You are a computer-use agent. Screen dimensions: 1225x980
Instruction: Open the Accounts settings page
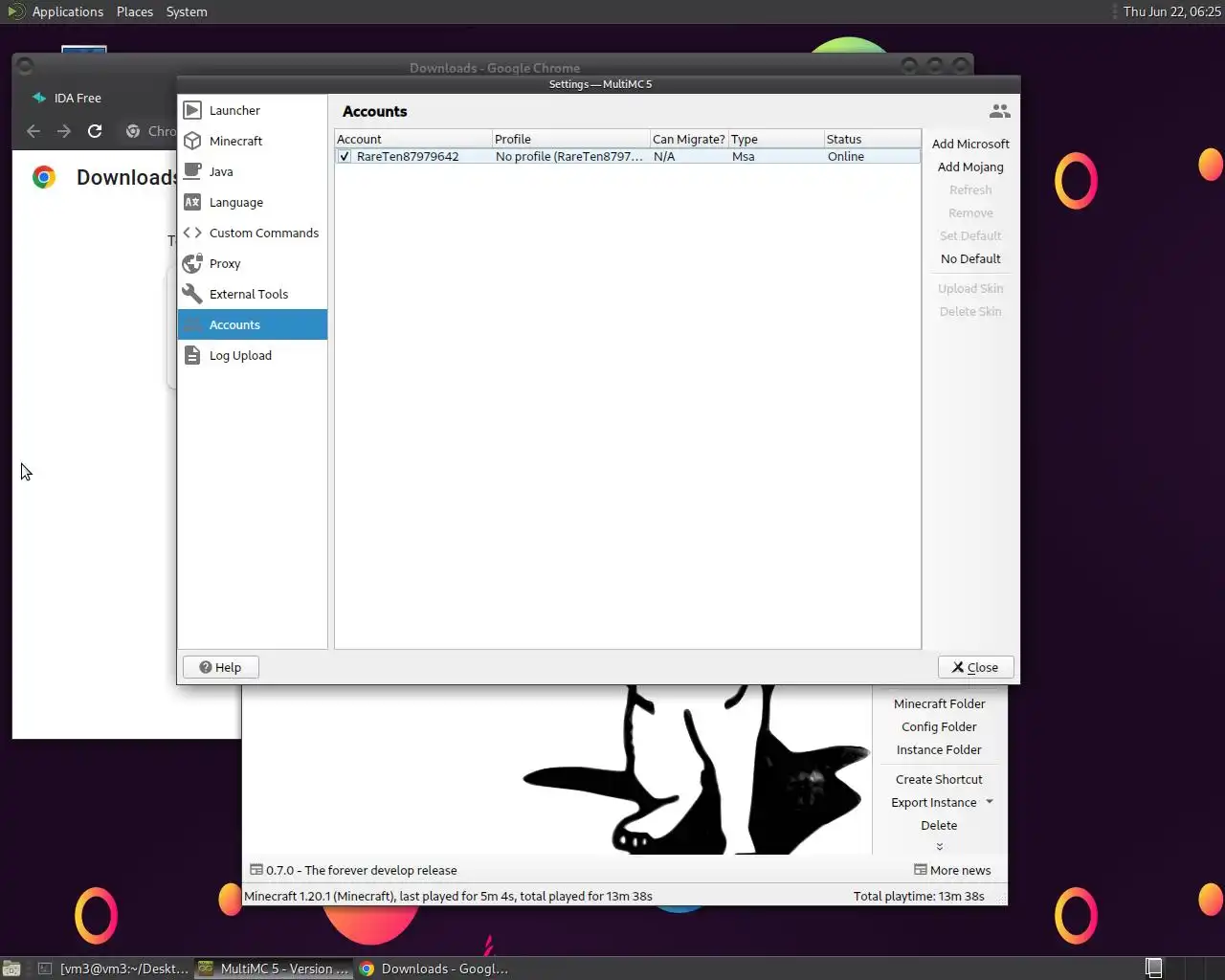(x=253, y=324)
